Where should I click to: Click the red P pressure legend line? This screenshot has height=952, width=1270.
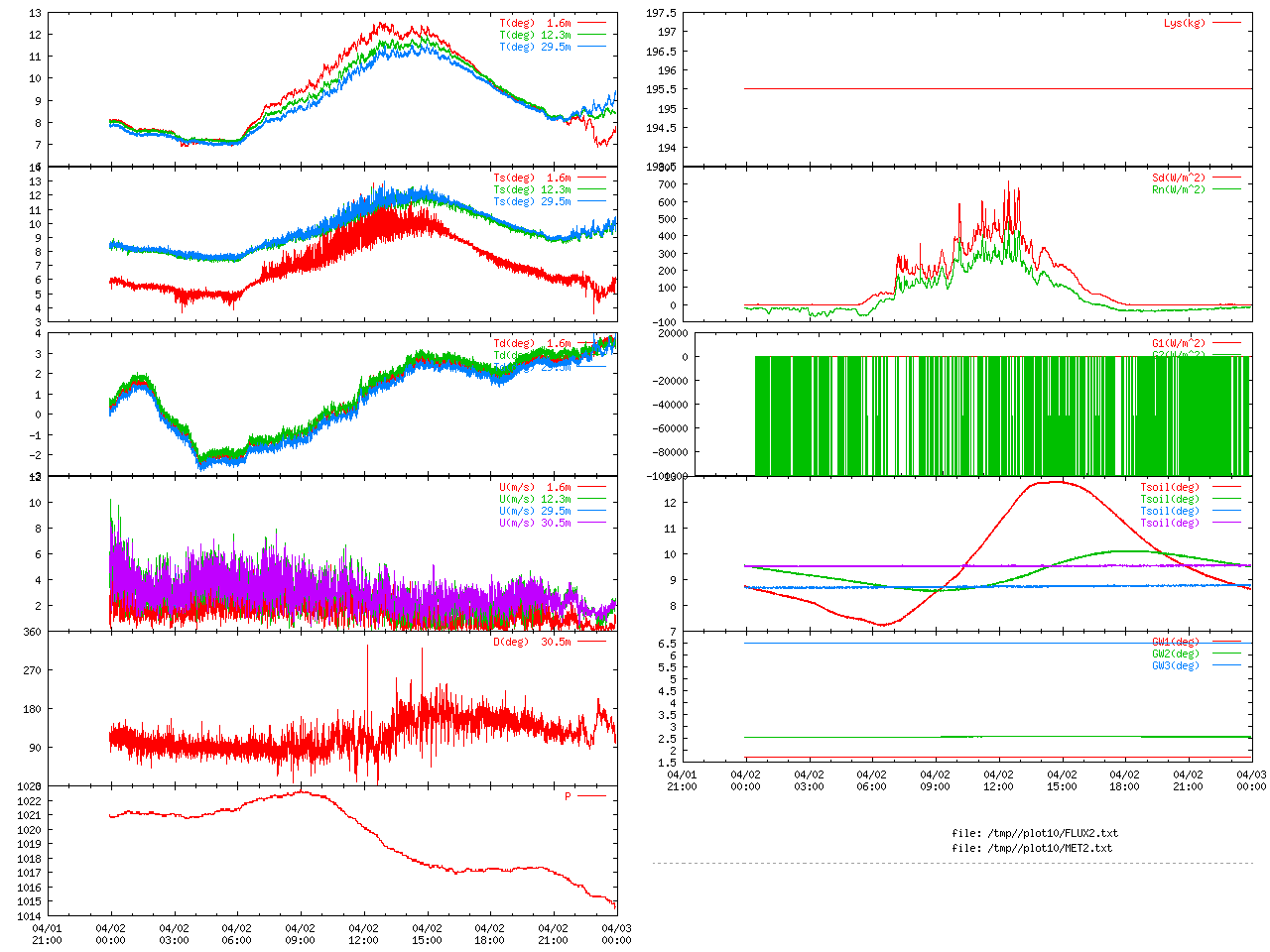pos(591,796)
